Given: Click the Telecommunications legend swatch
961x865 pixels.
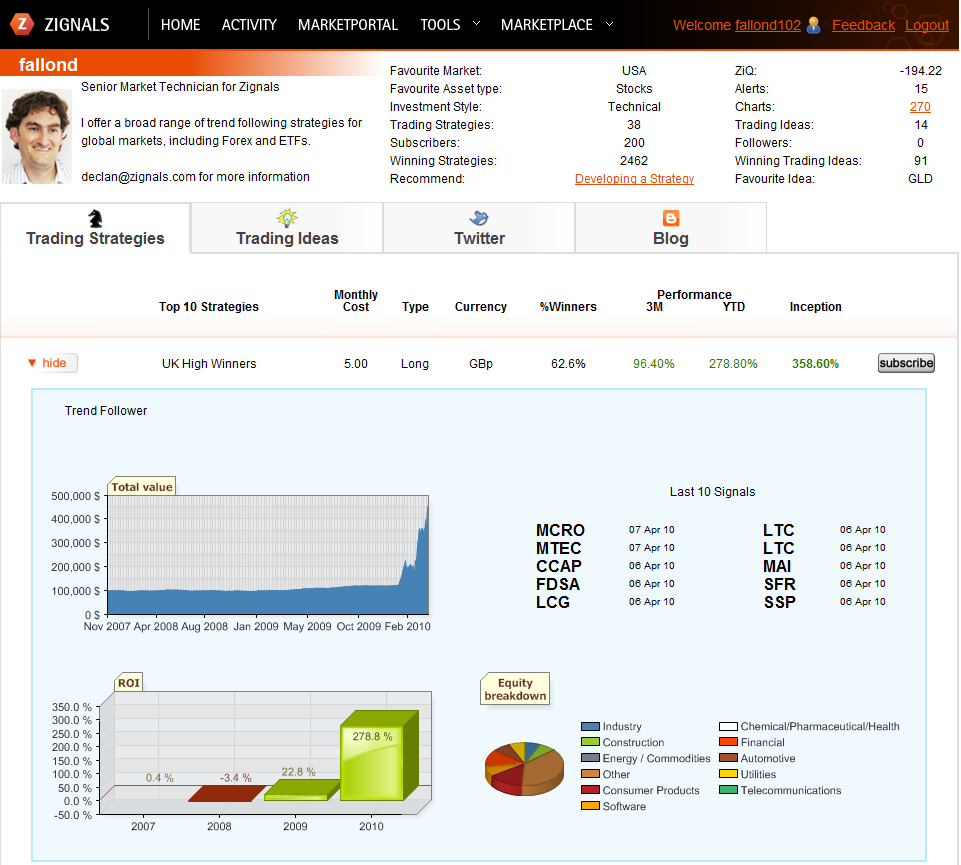Looking at the screenshot, I should pyautogui.click(x=728, y=790).
